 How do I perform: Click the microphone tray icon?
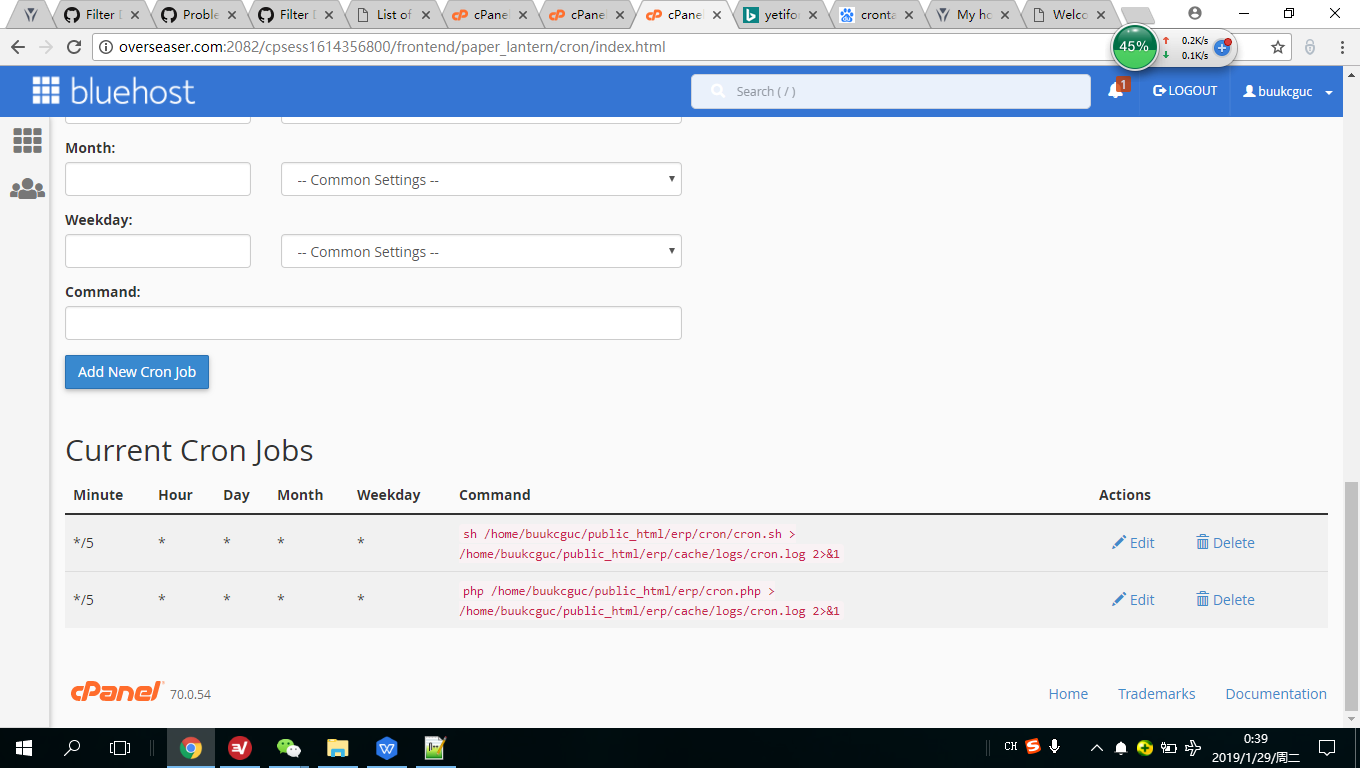click(1054, 746)
